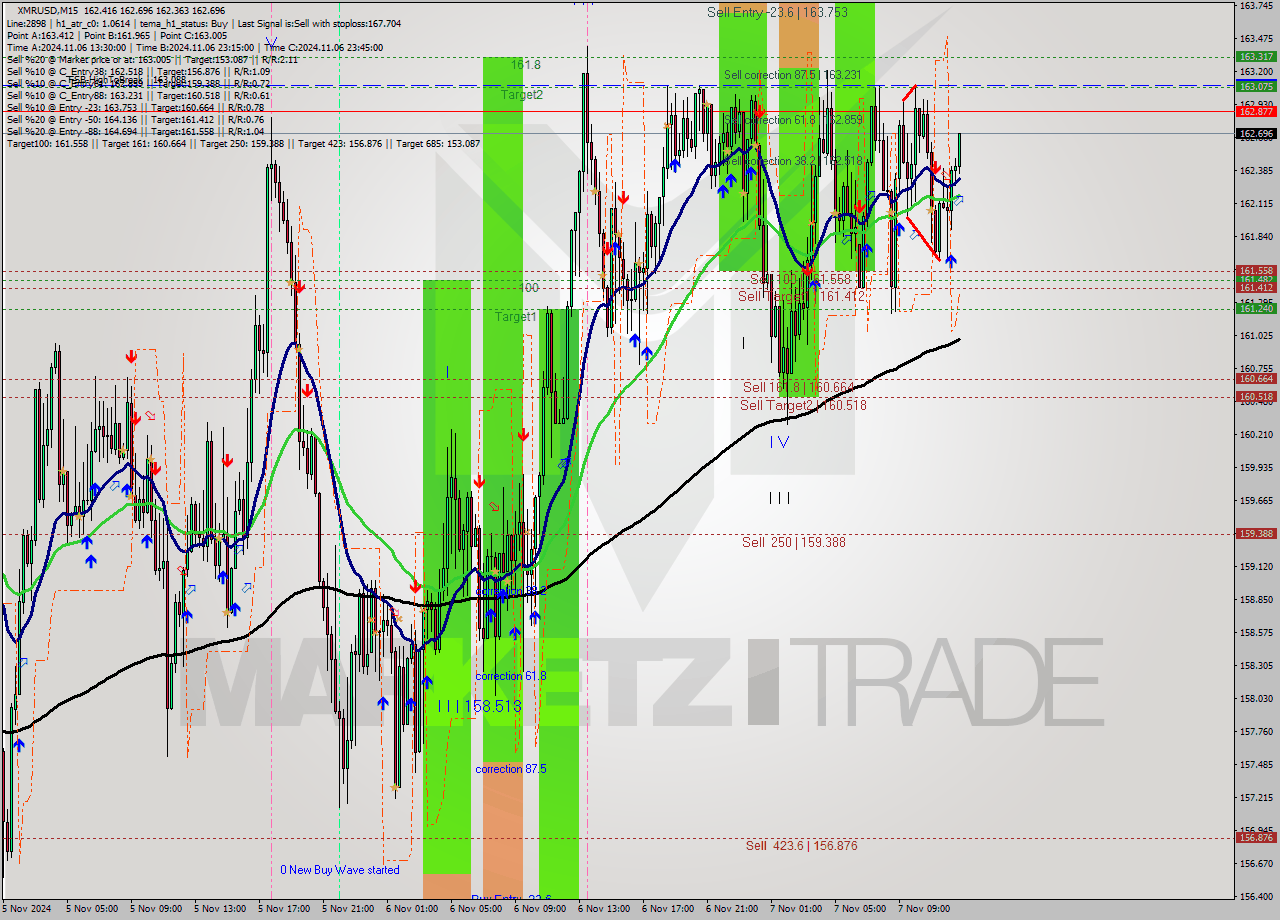Click the red 156.876 price tag
Viewport: 1280px width, 920px height.
coord(1256,838)
